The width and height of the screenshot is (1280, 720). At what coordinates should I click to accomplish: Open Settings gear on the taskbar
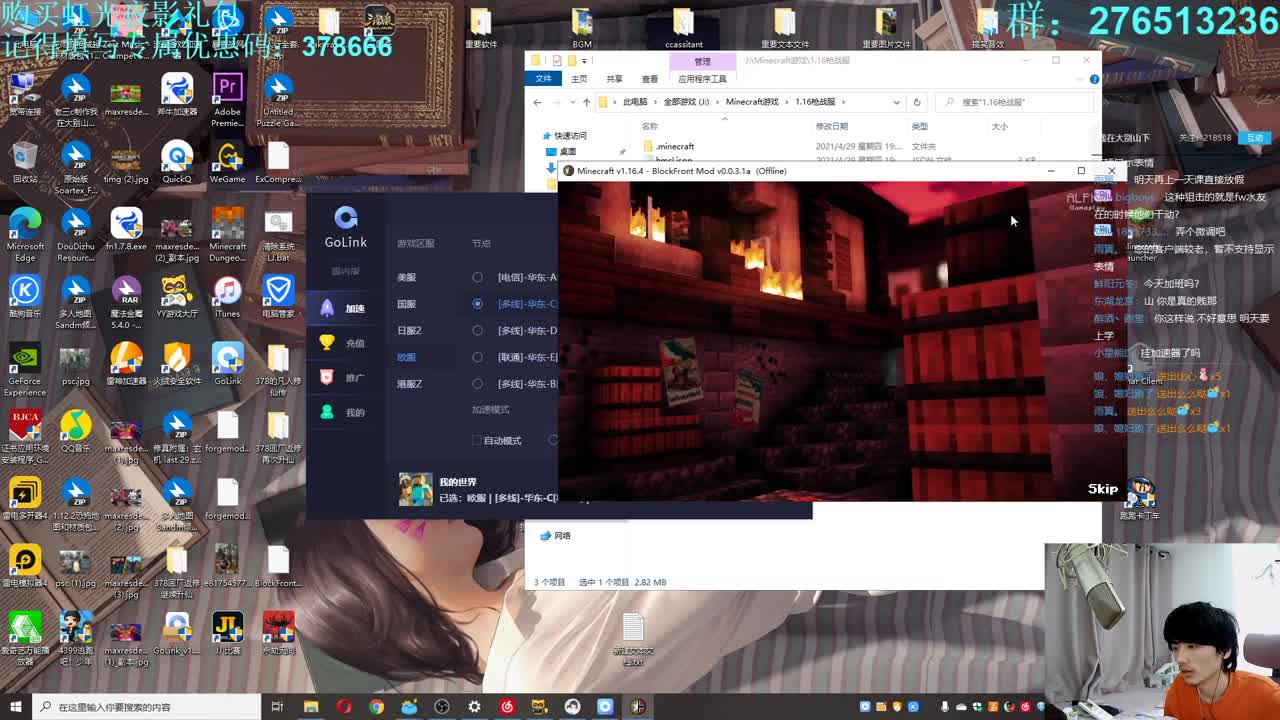point(474,706)
